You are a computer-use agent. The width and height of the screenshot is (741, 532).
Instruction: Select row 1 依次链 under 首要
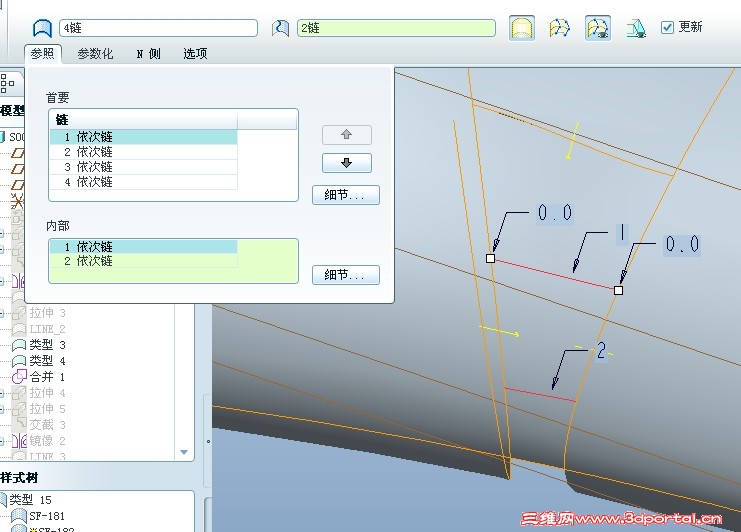(x=144, y=137)
